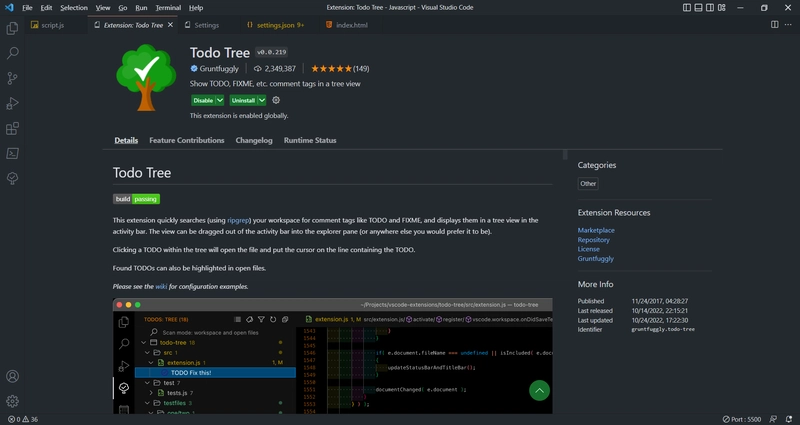Open the Help menu
800x425 pixels.
pyautogui.click(x=196, y=8)
